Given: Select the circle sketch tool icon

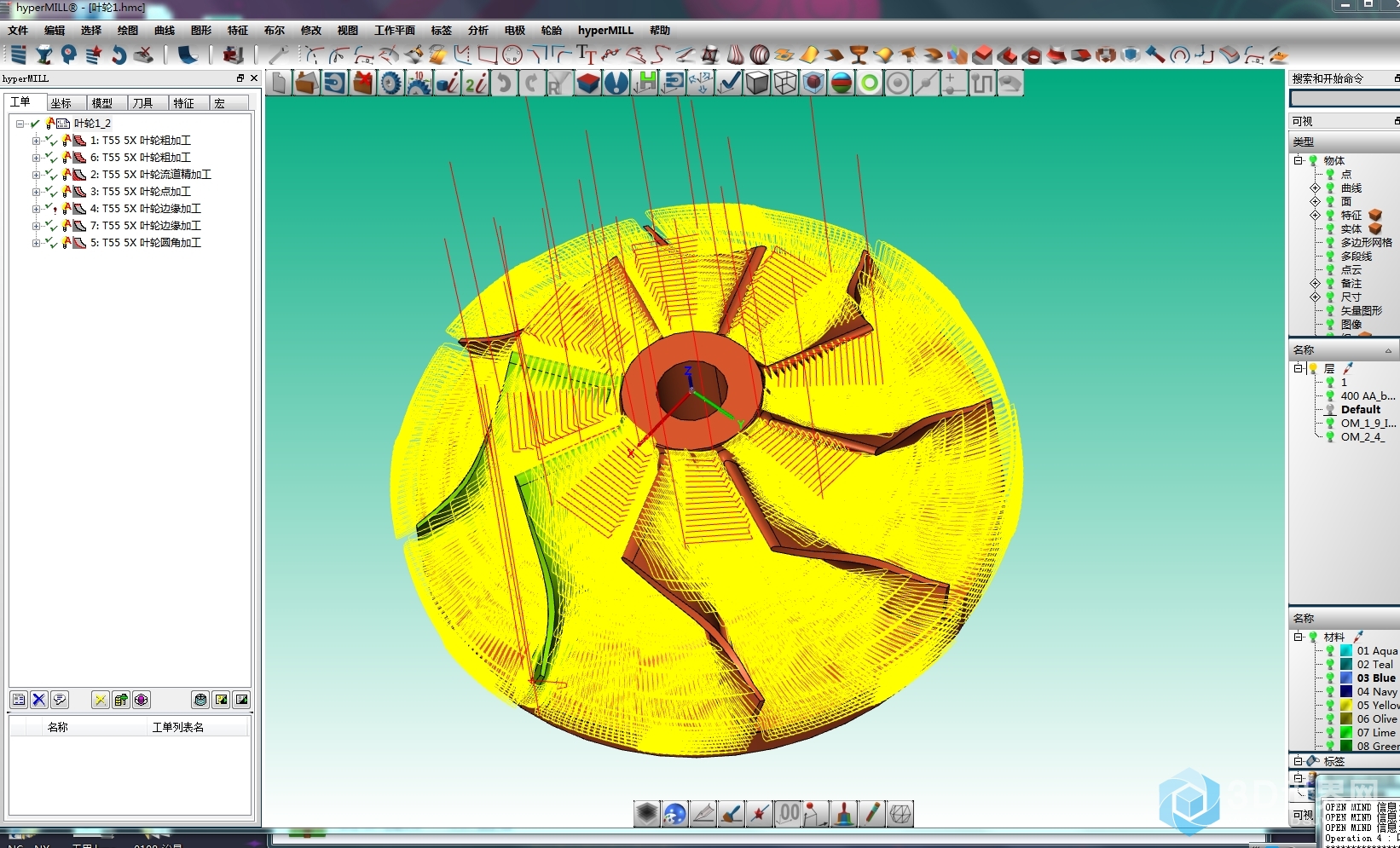Looking at the screenshot, I should tap(512, 55).
